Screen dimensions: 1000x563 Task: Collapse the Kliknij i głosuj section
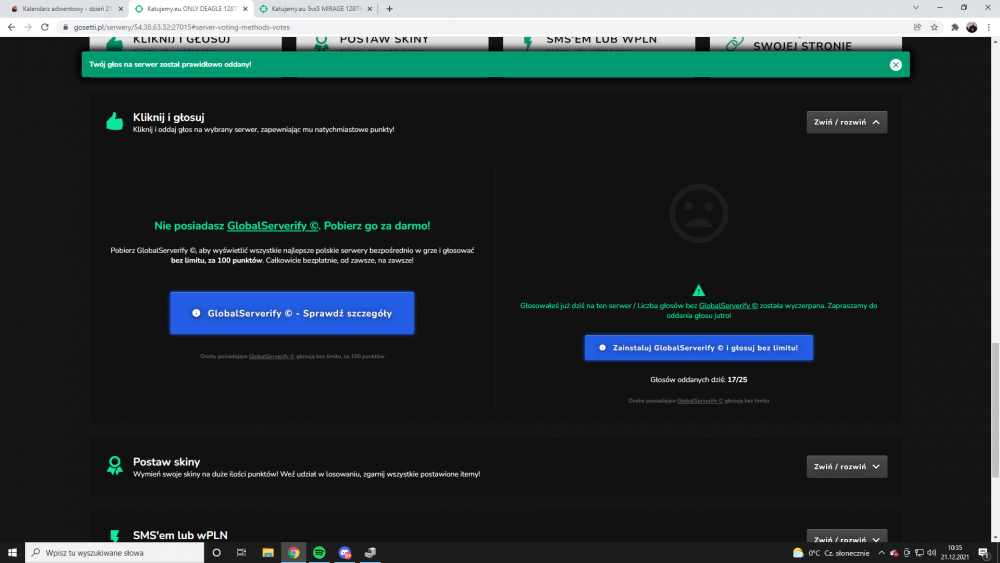click(846, 122)
